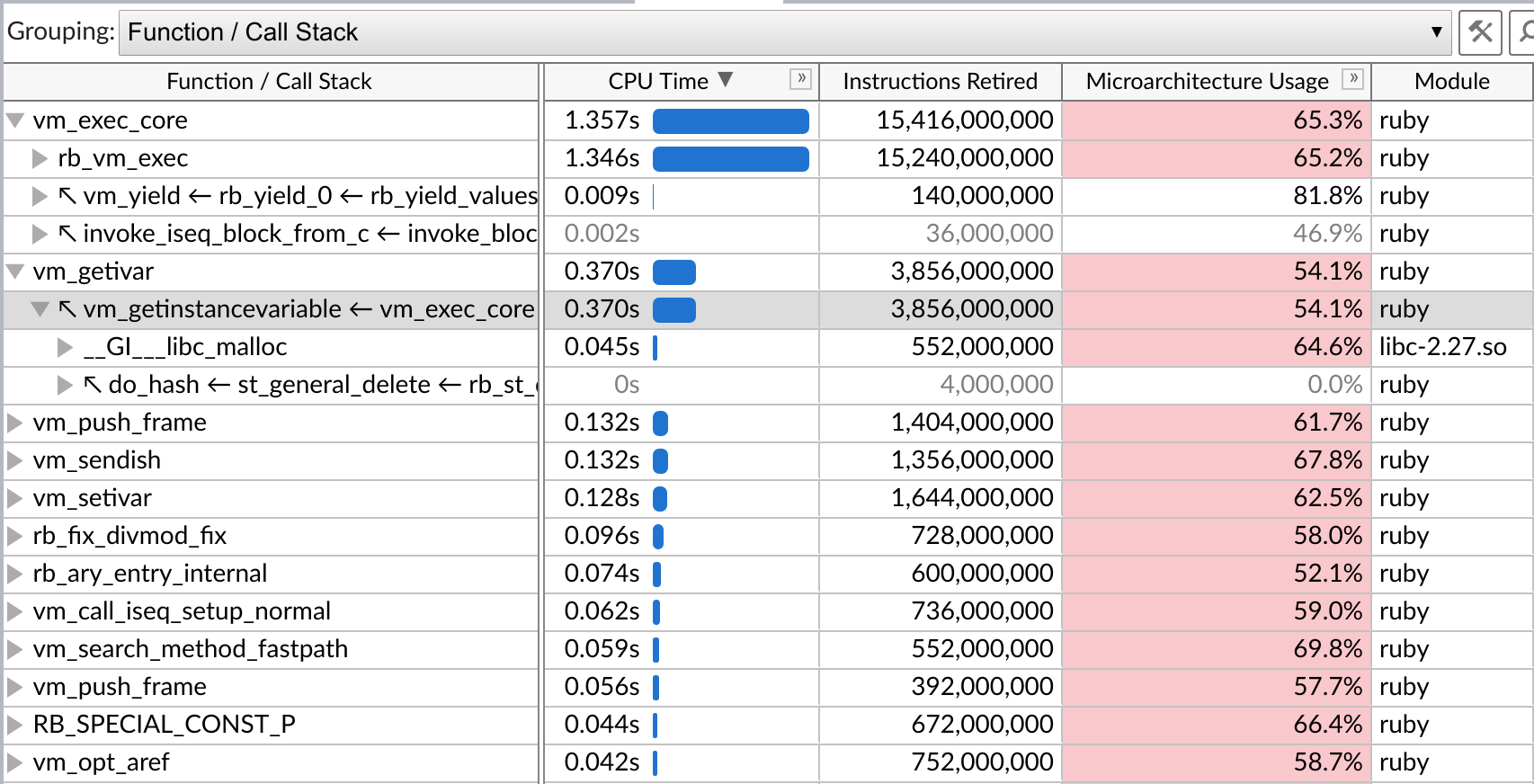1534x784 pixels.
Task: Sort by Instructions Retired column header
Action: click(x=941, y=81)
